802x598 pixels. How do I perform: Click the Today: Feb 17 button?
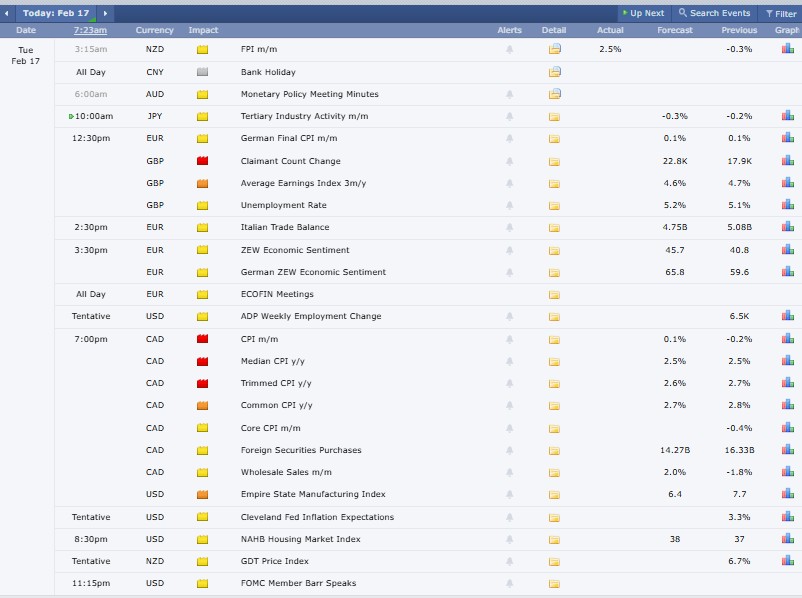coord(55,13)
